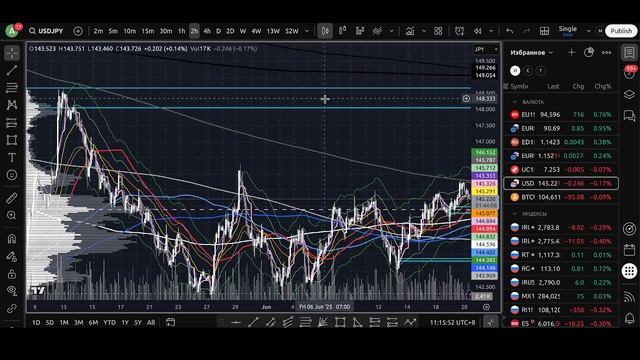Click the purple 145.353 price label

tap(485, 176)
